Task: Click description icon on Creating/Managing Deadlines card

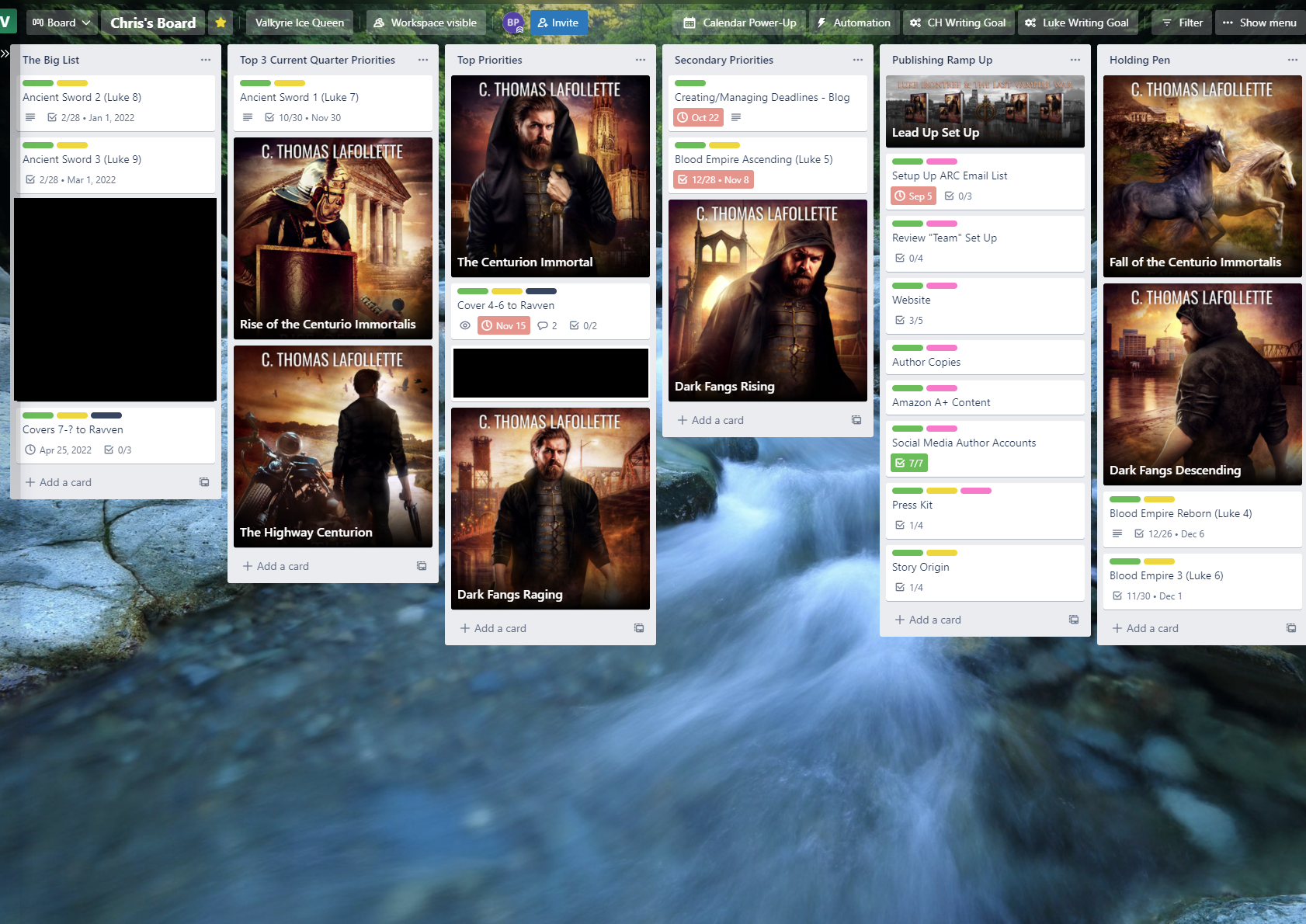Action: [x=736, y=117]
